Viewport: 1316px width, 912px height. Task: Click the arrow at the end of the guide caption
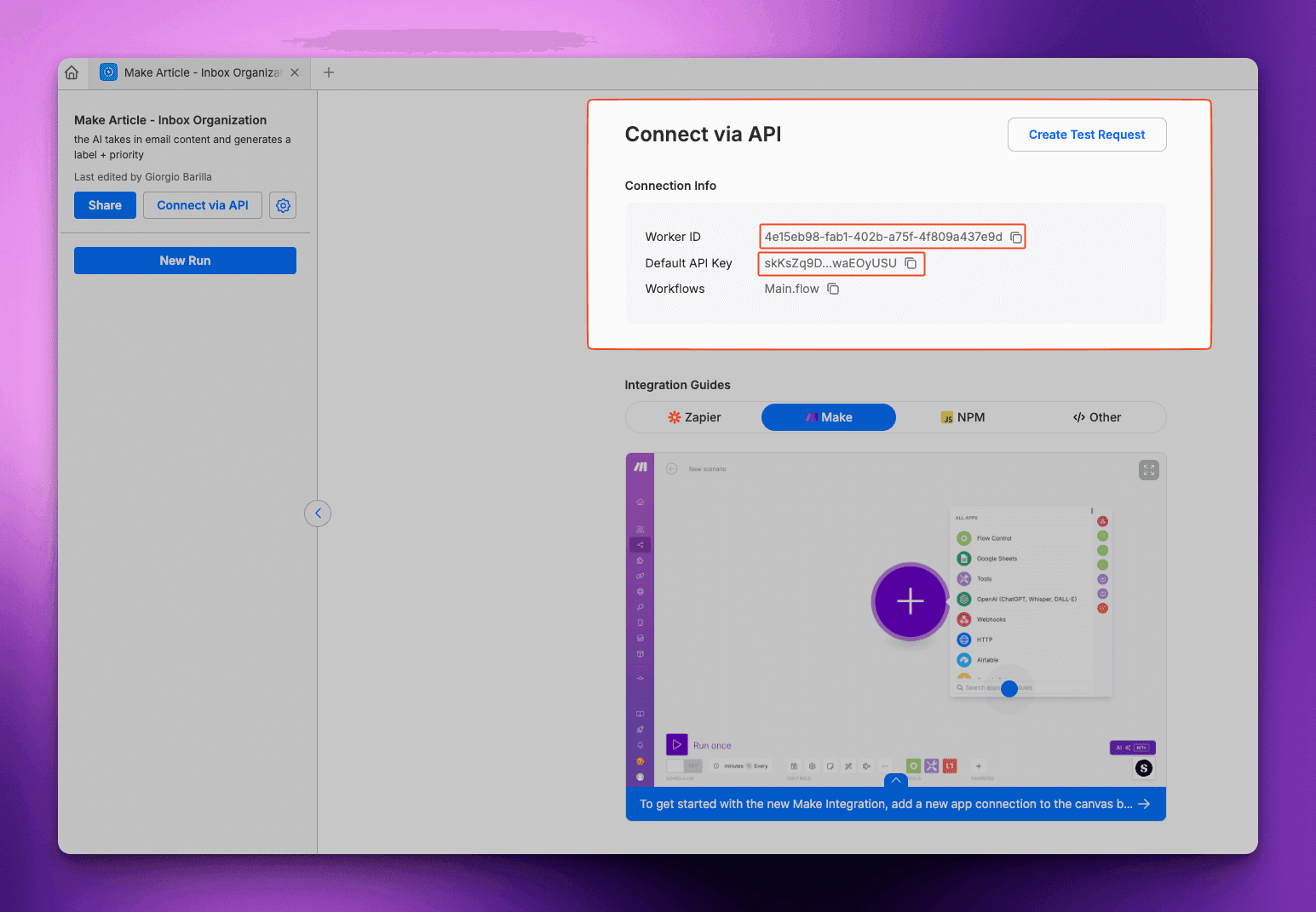(1144, 804)
